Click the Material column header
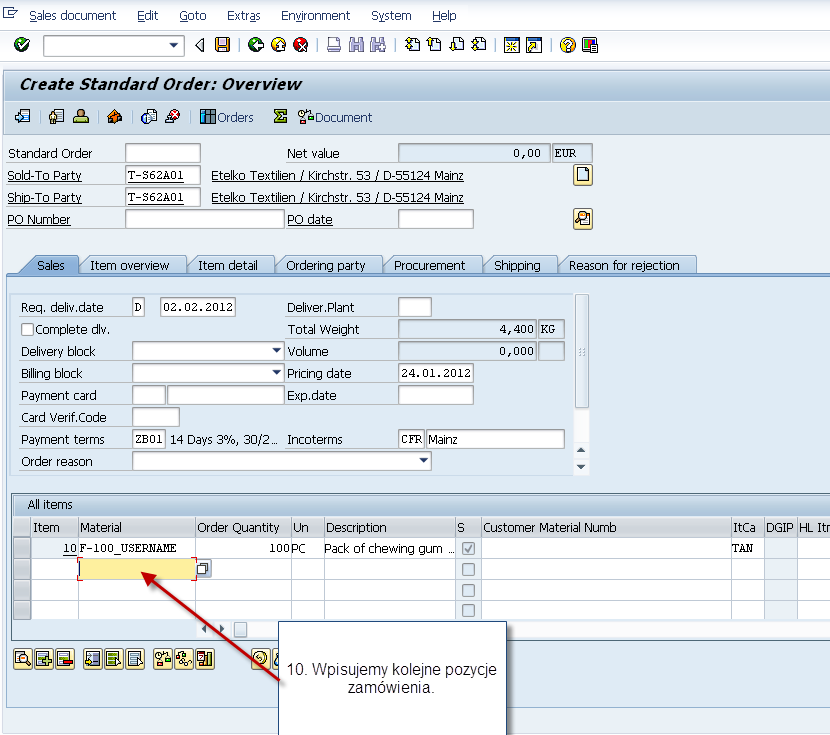This screenshot has height=735, width=830. (x=137, y=527)
